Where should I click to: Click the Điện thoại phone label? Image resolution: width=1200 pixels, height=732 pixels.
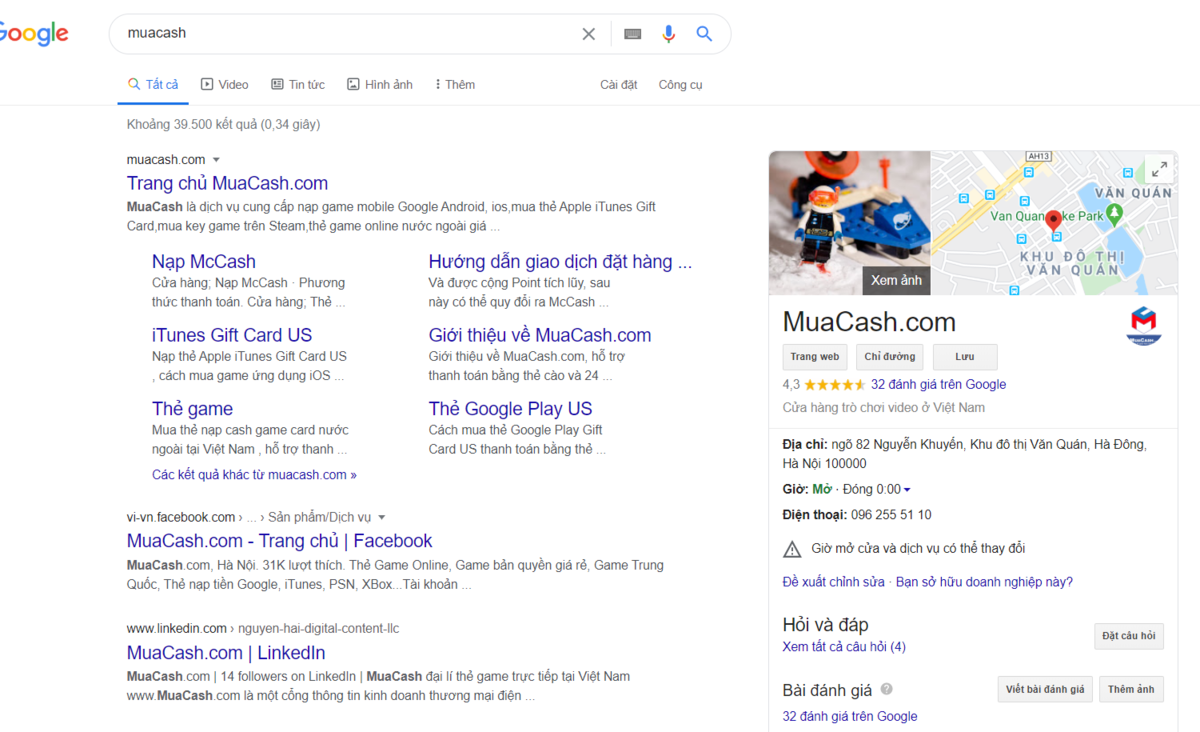tap(814, 515)
